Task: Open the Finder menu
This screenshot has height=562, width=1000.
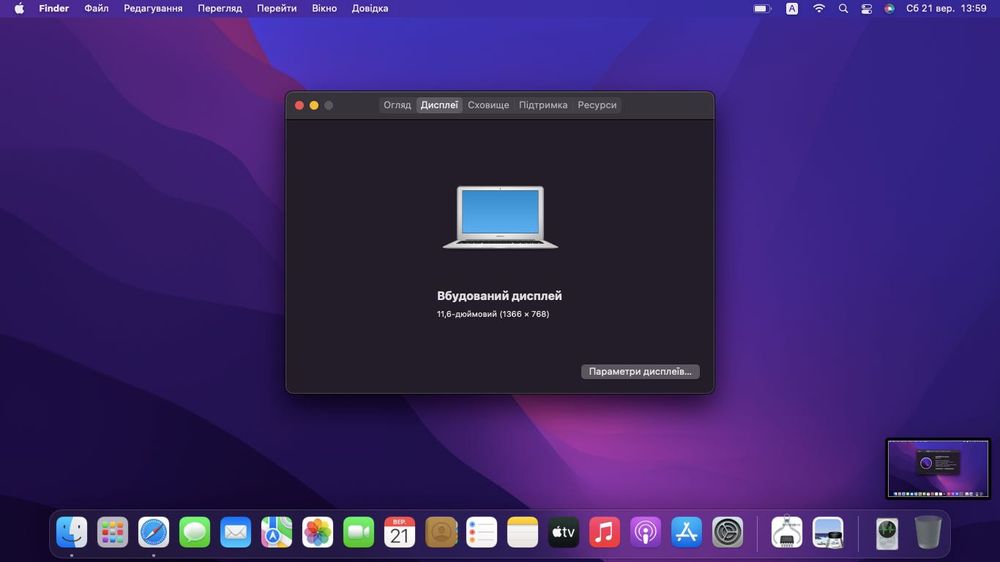Action: coord(54,8)
